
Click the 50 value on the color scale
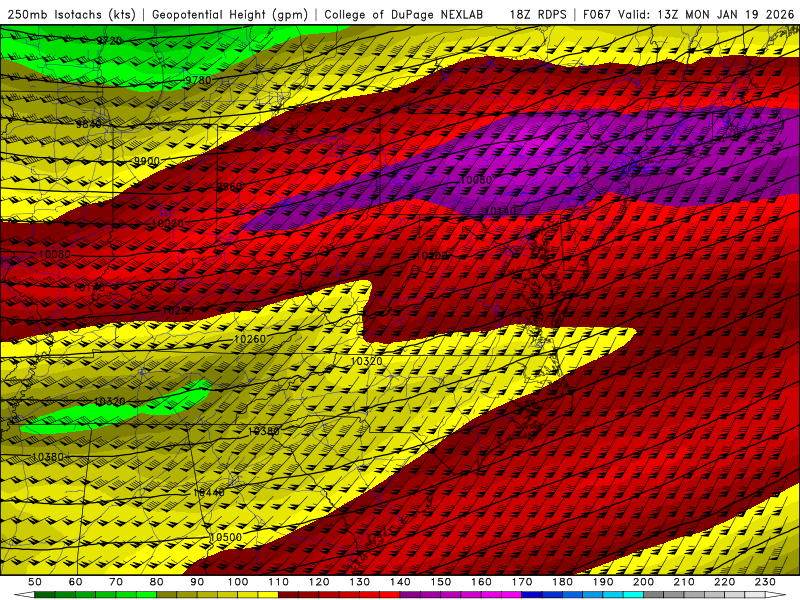(x=35, y=582)
